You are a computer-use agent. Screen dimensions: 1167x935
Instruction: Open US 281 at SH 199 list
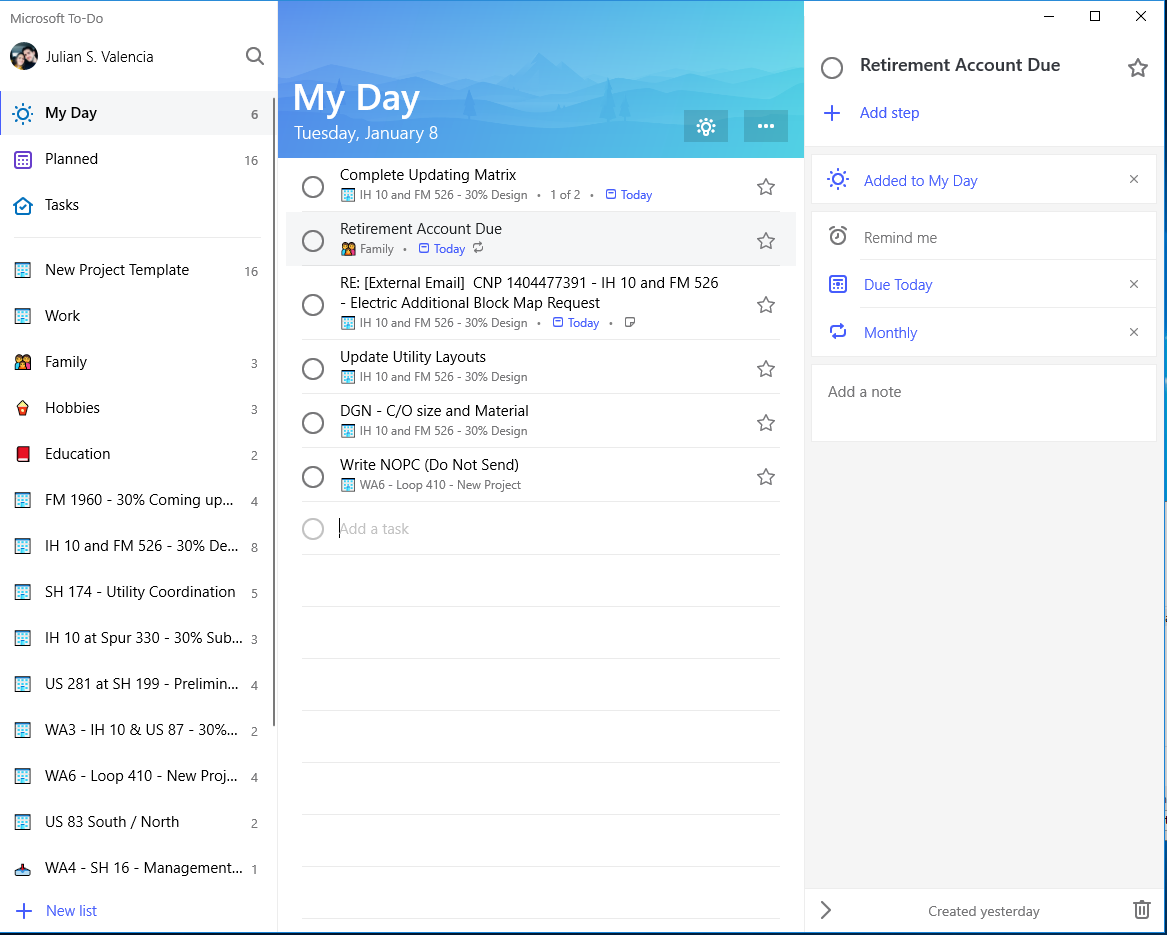pos(138,684)
